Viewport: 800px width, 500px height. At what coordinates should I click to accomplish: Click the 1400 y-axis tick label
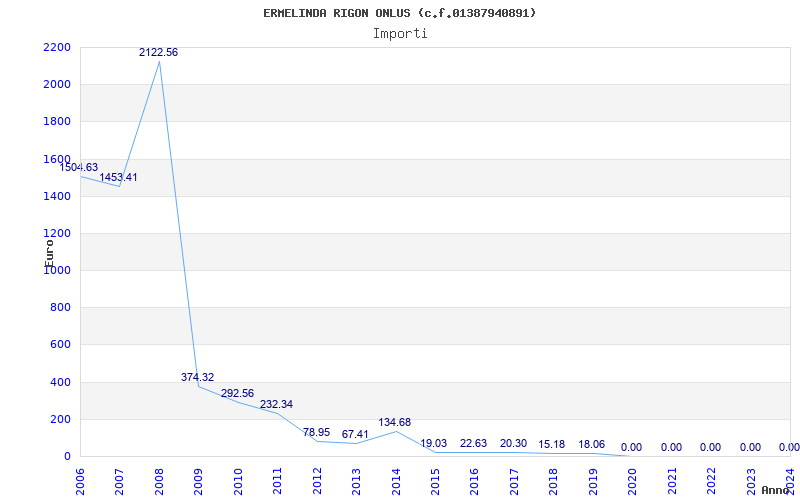click(x=57, y=196)
